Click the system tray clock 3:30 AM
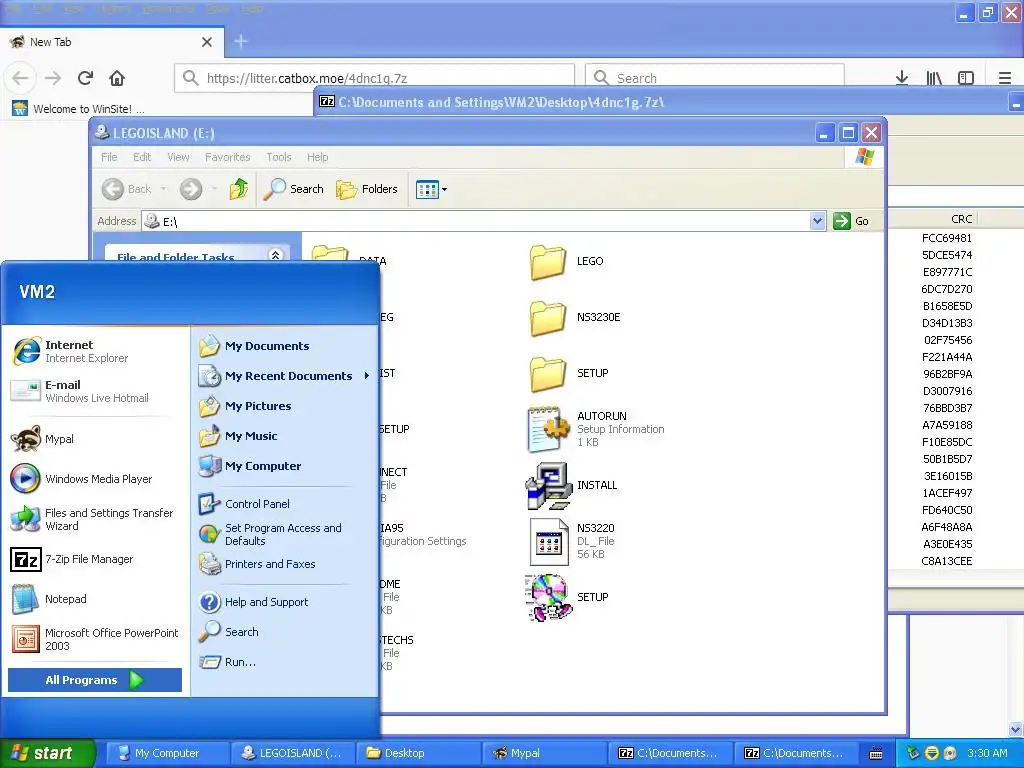The height and width of the screenshot is (768, 1024). (x=987, y=753)
